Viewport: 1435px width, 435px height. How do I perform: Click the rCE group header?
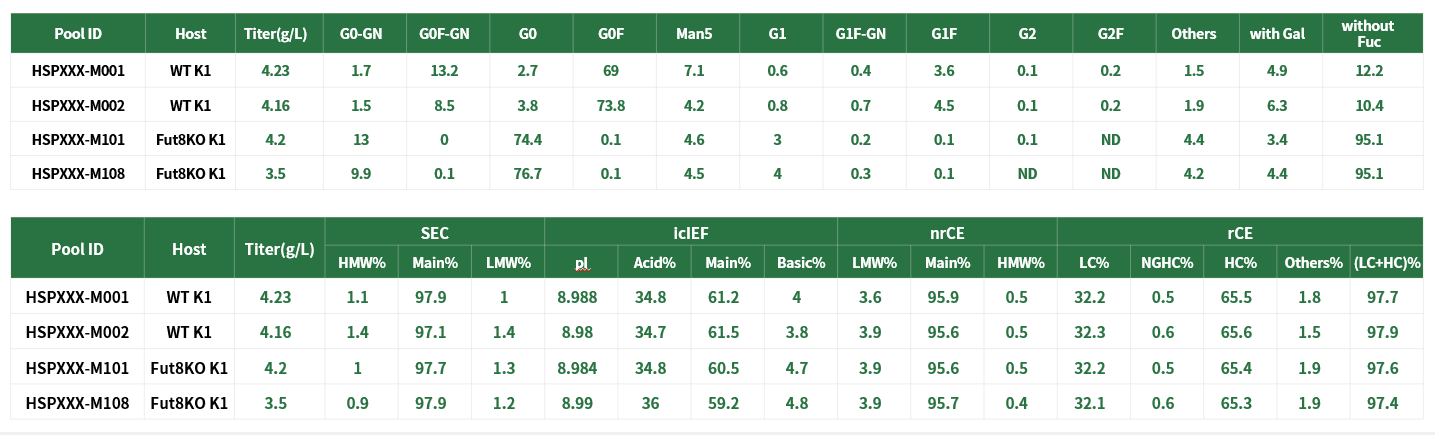click(1240, 233)
